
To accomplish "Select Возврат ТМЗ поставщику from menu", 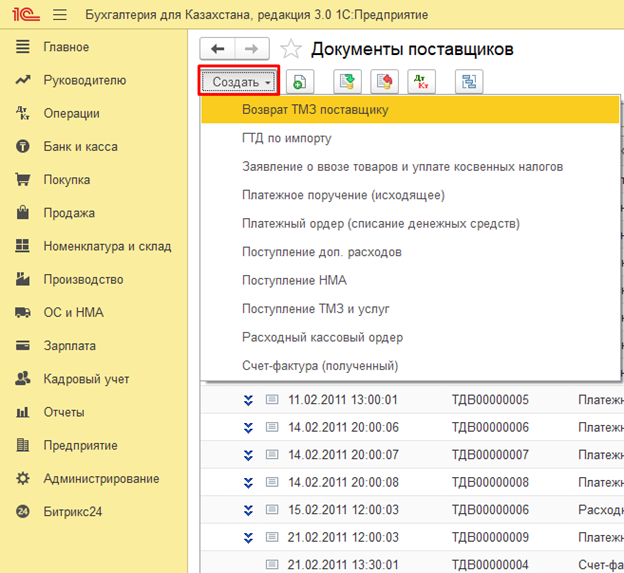I will click(315, 109).
